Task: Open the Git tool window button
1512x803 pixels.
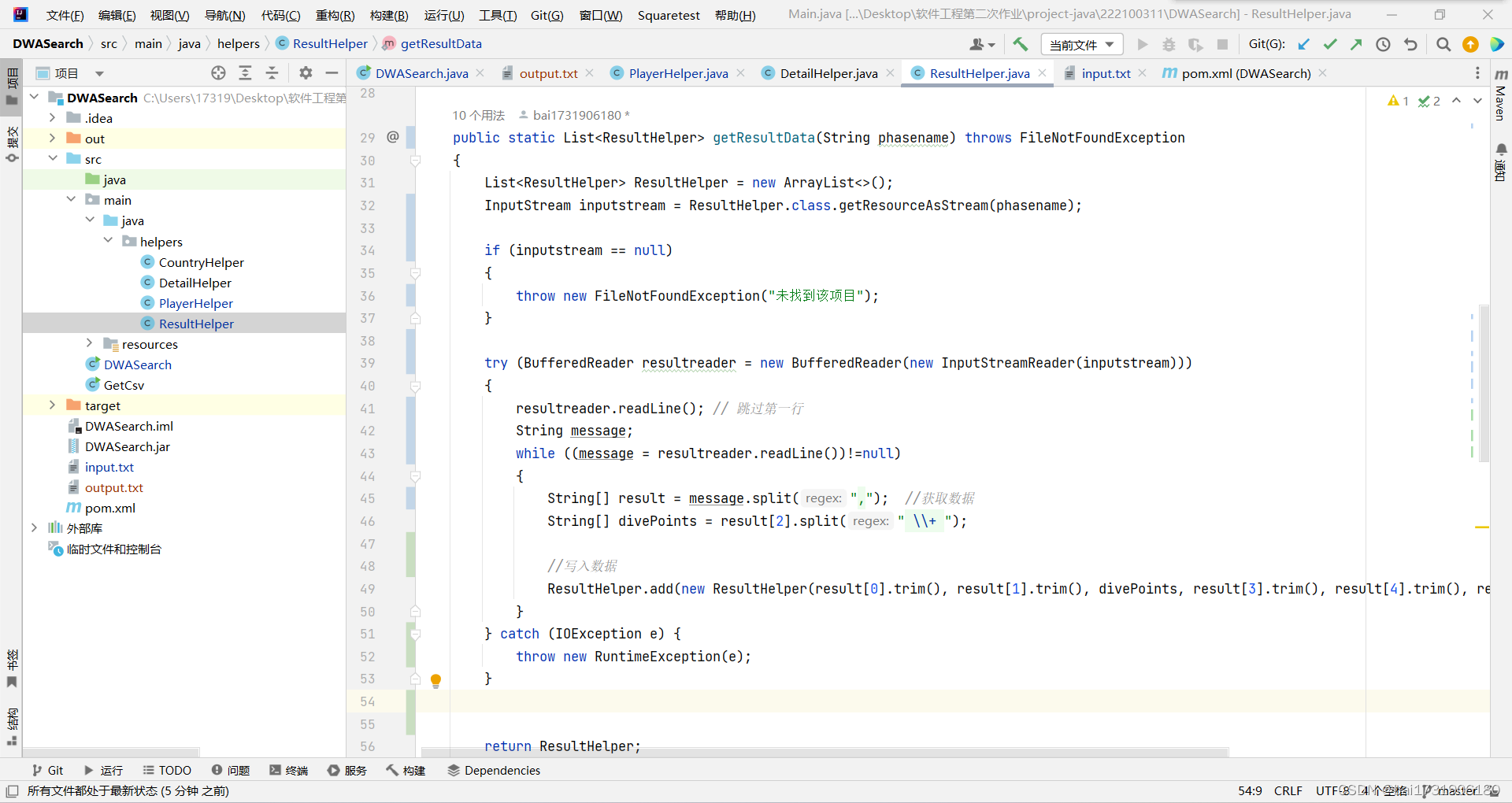Action: 48,770
